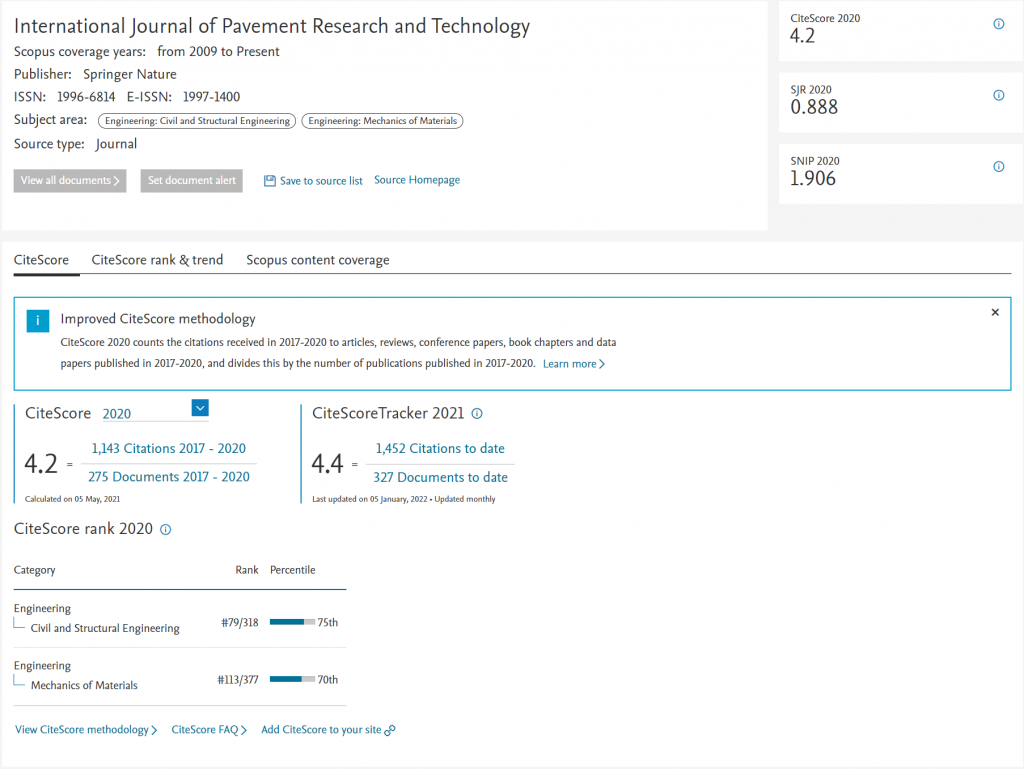The image size is (1024, 769).
Task: Click the SNIP 2020 info icon
Action: [998, 167]
